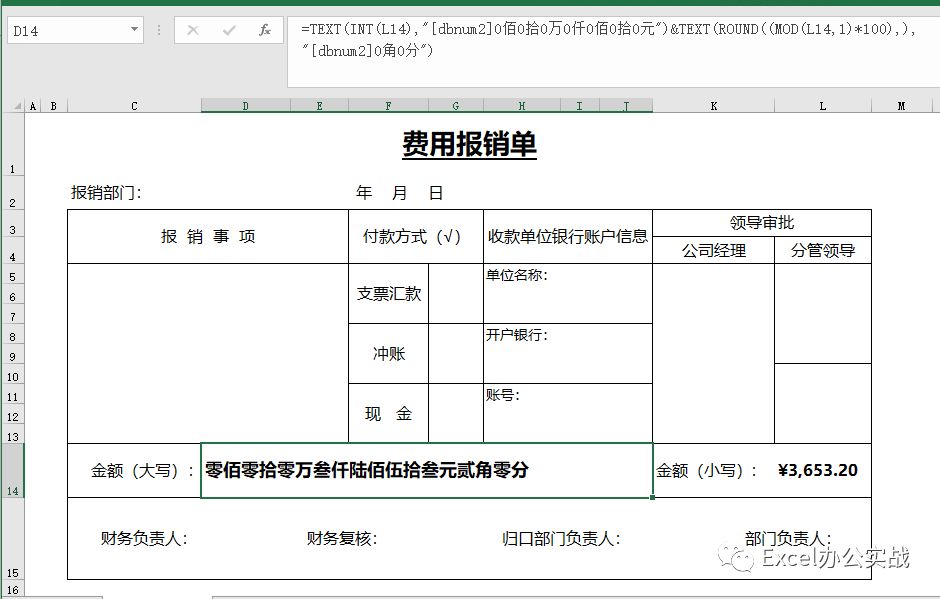Click the Select All corner triangle
Image resolution: width=940 pixels, height=599 pixels.
(x=17, y=106)
